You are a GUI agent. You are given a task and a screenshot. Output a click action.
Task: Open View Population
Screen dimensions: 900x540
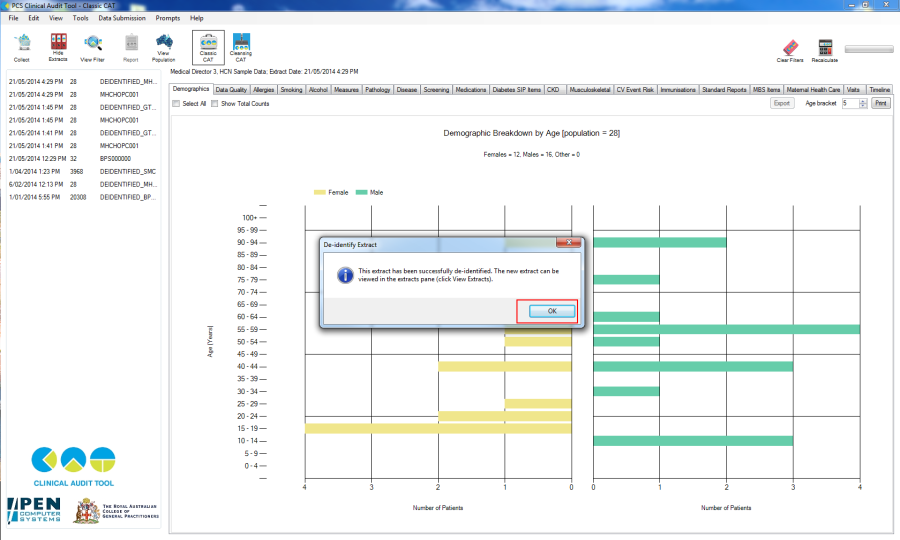pyautogui.click(x=164, y=47)
